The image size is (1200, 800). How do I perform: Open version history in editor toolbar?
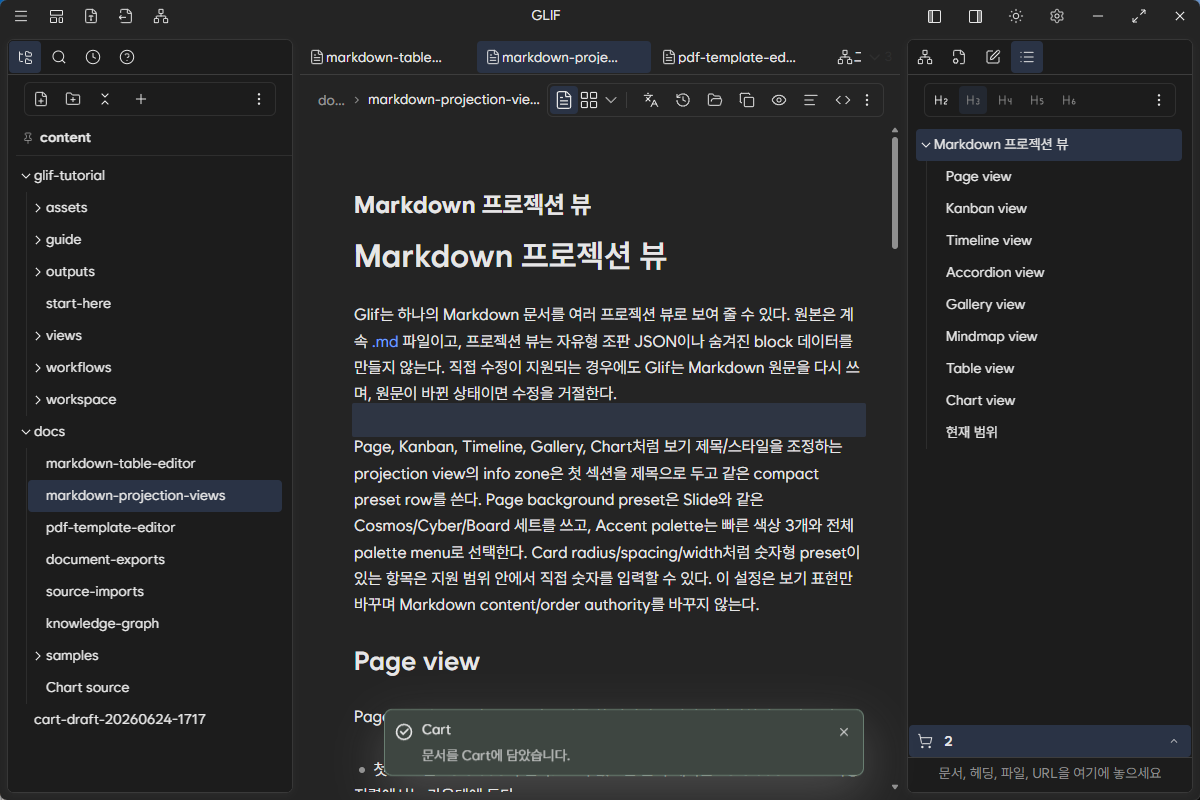pos(683,100)
